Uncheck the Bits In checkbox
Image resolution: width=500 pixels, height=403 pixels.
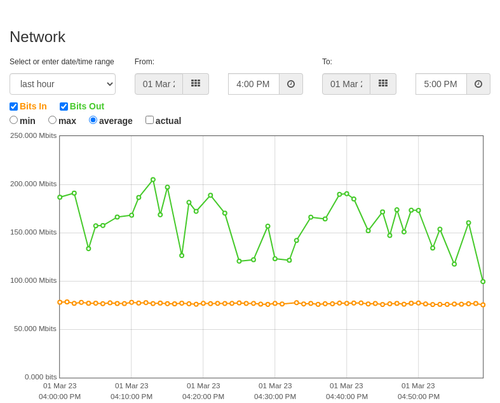[14, 106]
